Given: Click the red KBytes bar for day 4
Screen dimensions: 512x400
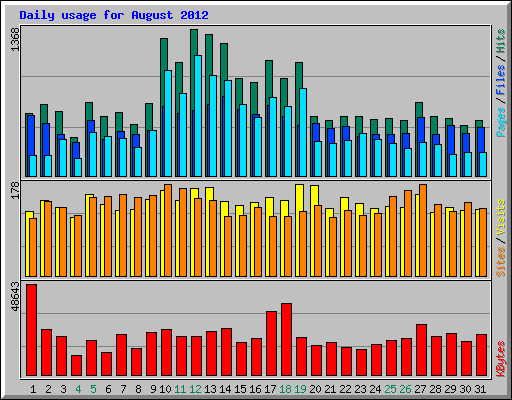Looking at the screenshot, I should [76, 365].
